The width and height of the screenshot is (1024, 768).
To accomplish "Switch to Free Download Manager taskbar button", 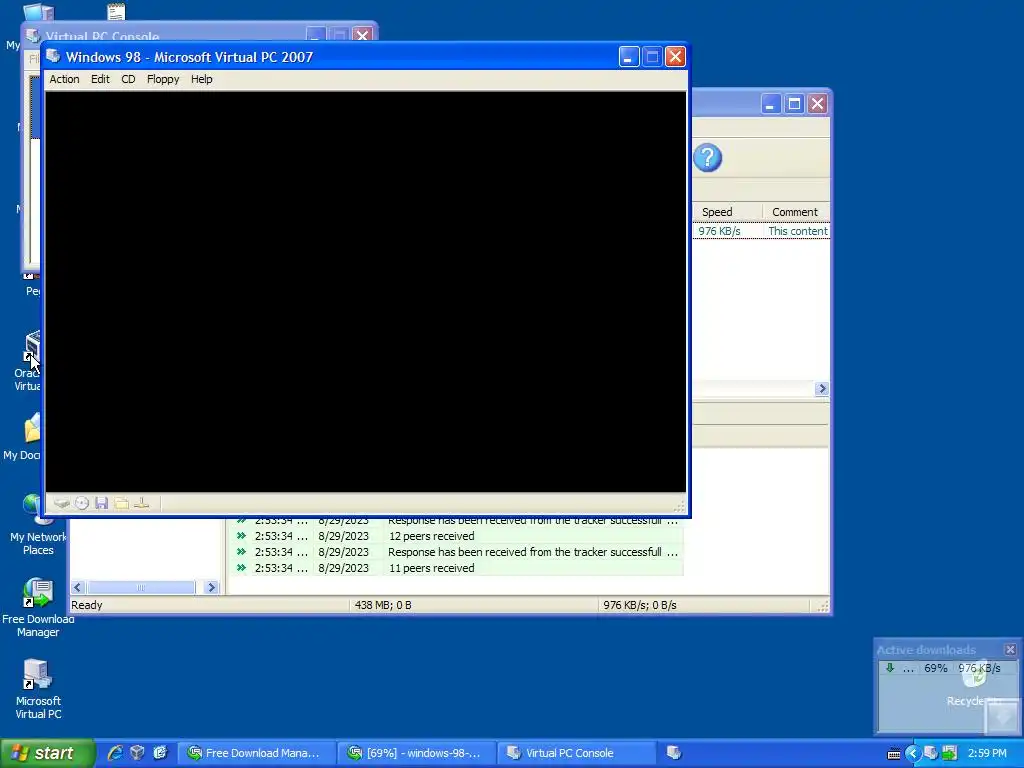I will click(x=257, y=753).
